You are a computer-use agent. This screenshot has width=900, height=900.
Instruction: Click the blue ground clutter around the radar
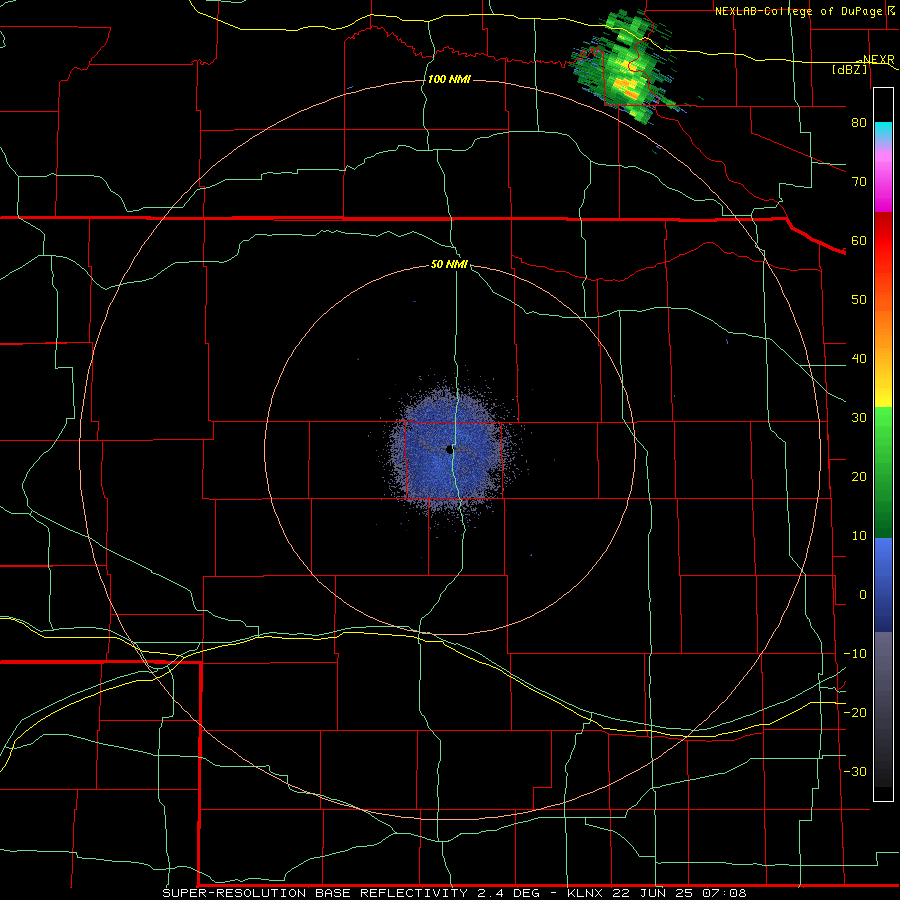[451, 451]
